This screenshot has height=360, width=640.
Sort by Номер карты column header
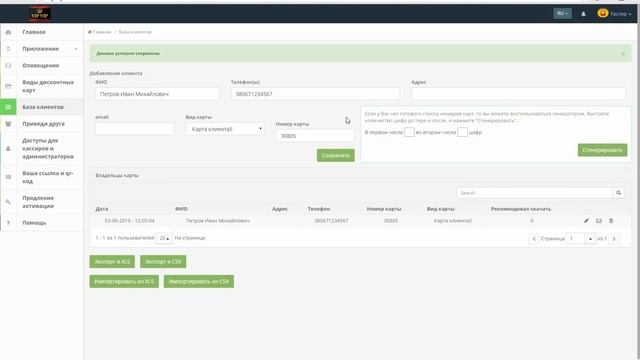384,209
